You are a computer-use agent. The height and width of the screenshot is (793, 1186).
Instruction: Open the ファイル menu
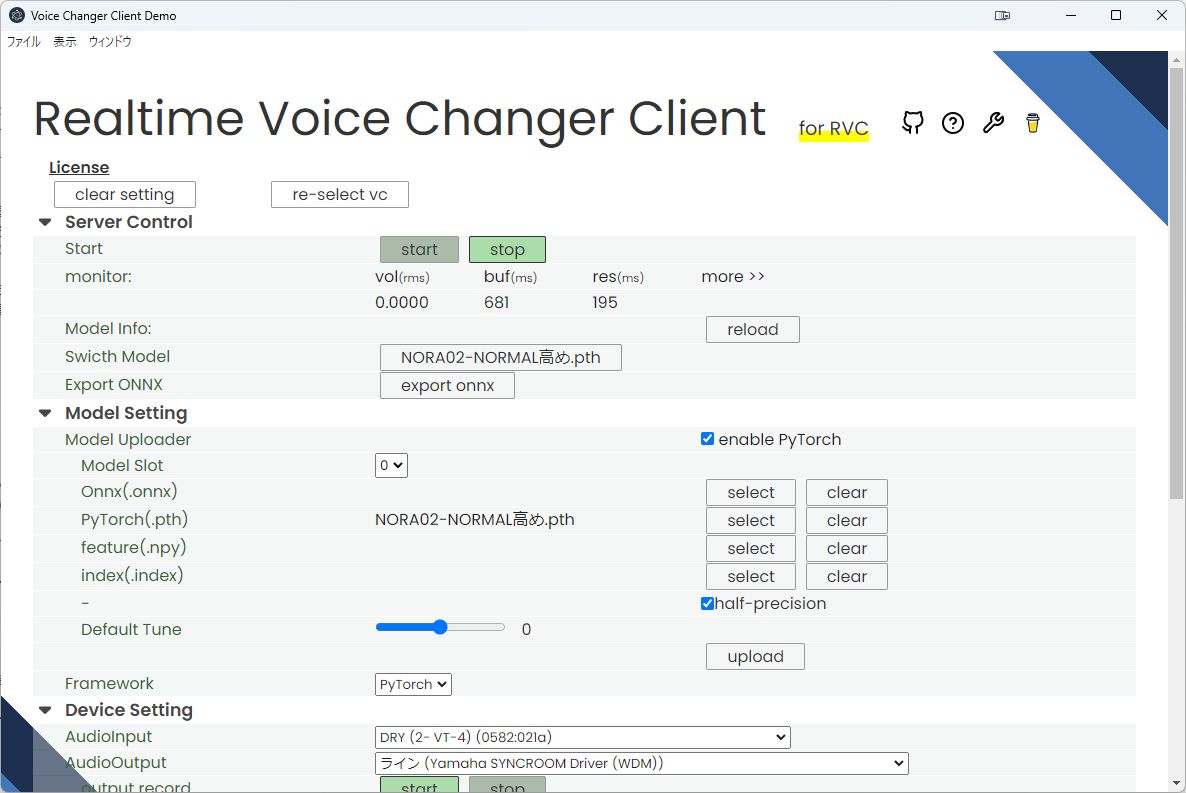pos(23,41)
